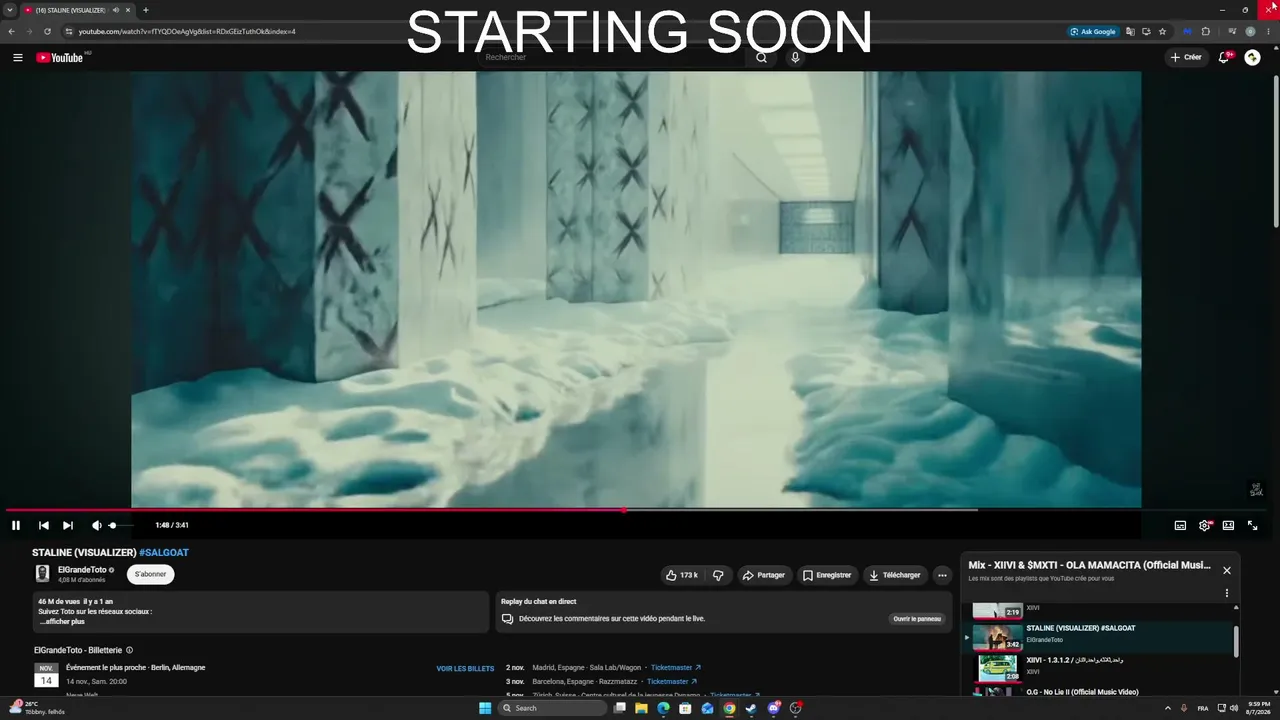
Task: Click VOIR LES BILLETS link
Action: (x=465, y=668)
